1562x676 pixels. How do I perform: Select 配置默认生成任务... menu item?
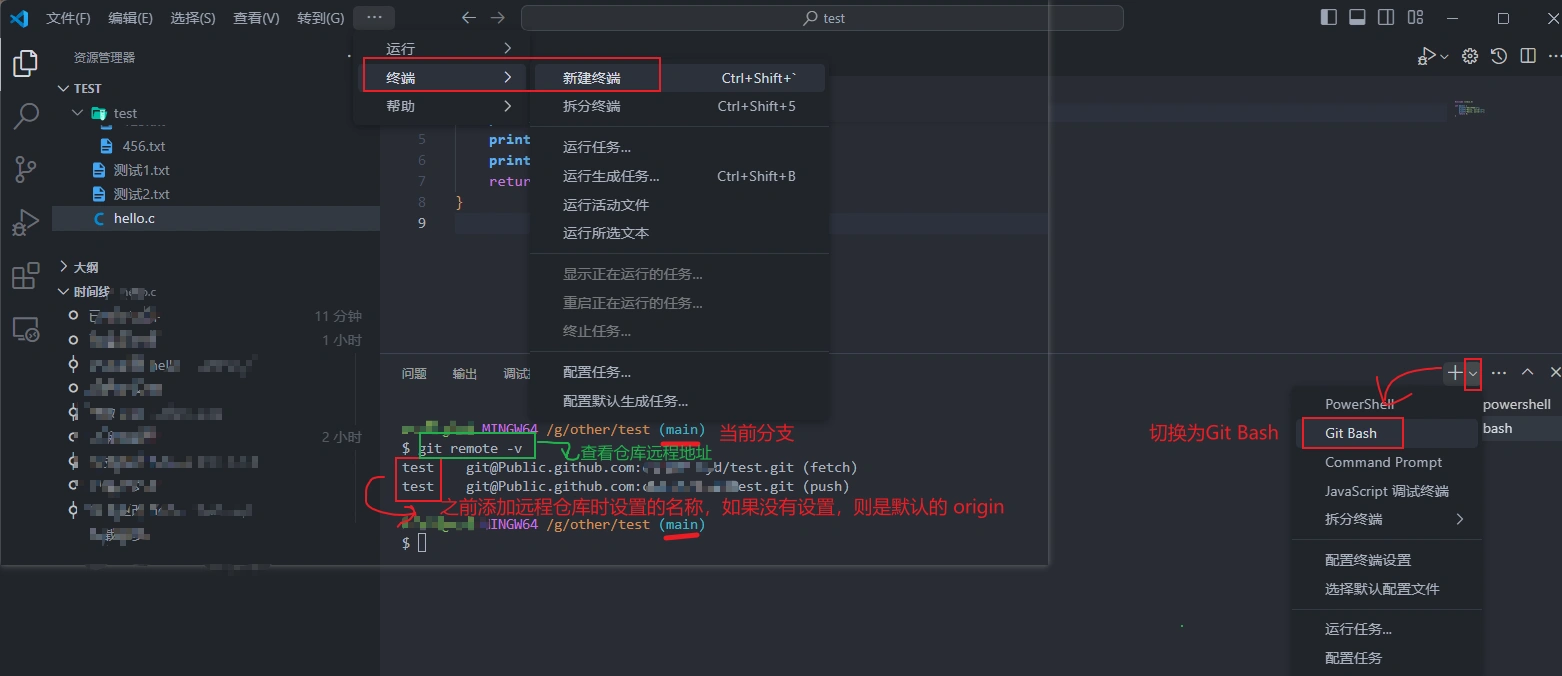679,401
